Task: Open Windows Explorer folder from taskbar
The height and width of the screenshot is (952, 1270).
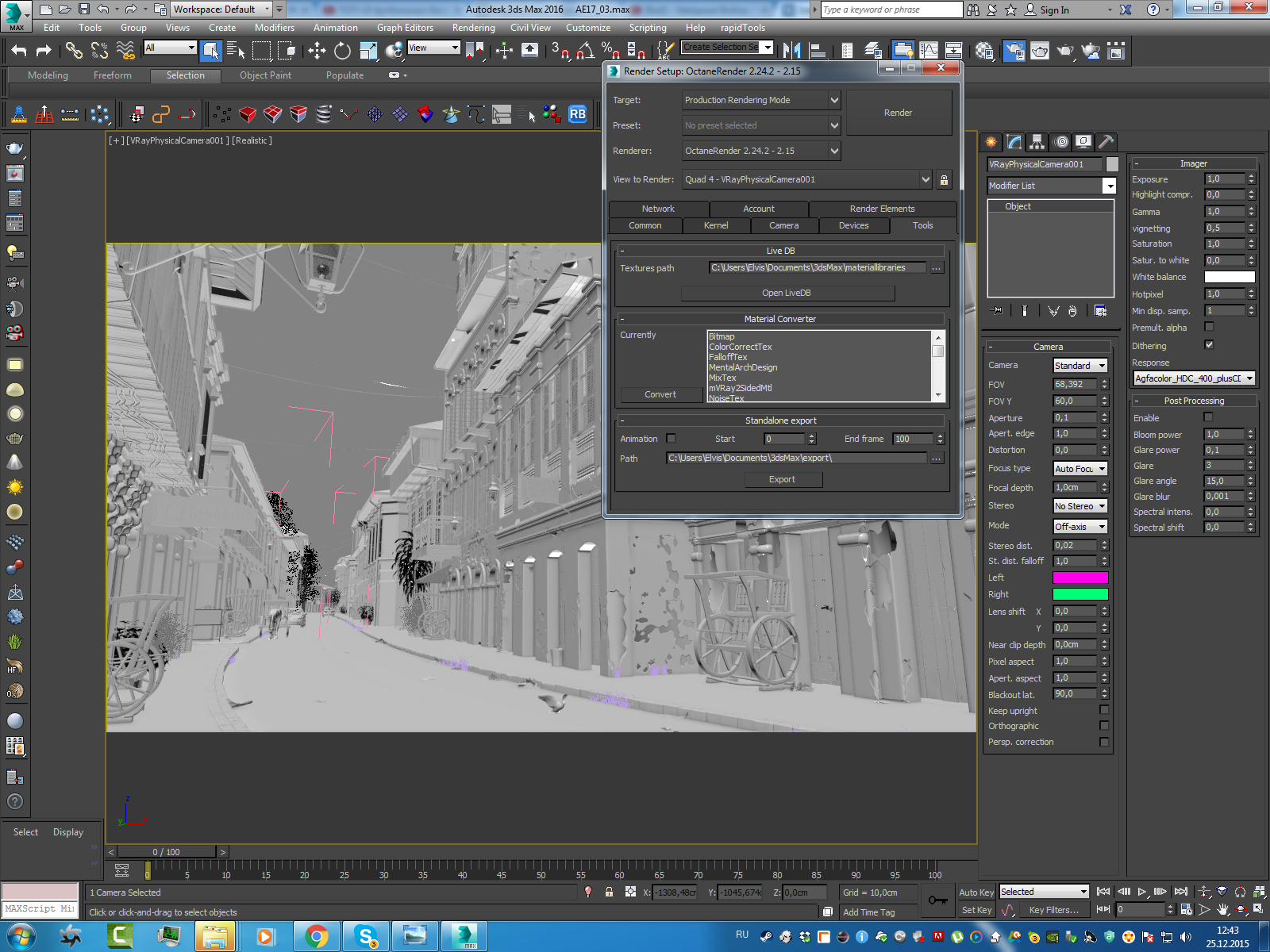Action: [215, 936]
